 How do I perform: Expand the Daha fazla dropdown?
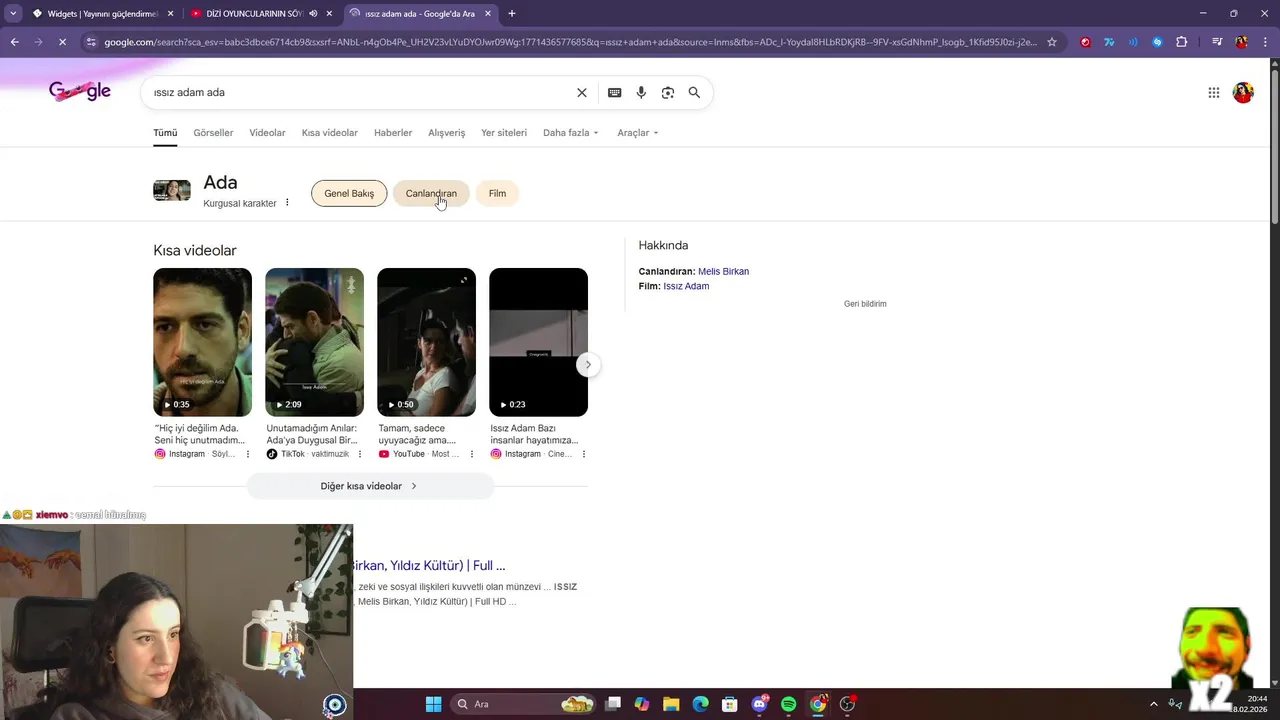pyautogui.click(x=570, y=133)
